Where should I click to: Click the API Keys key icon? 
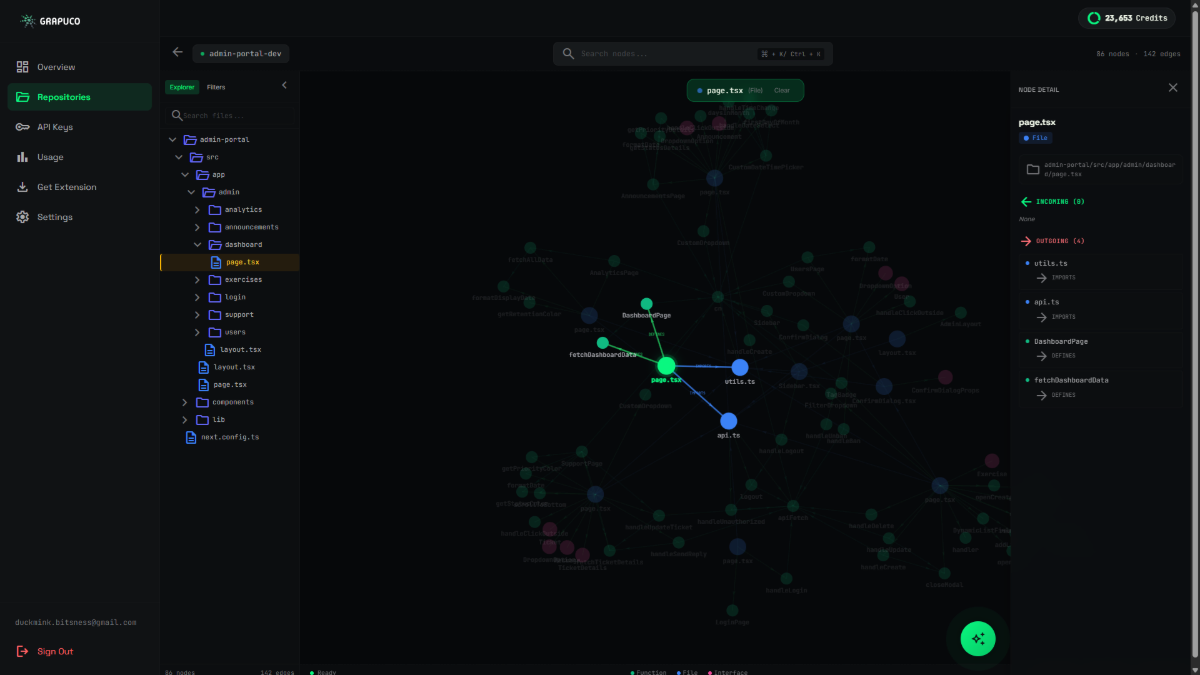pyautogui.click(x=22, y=127)
